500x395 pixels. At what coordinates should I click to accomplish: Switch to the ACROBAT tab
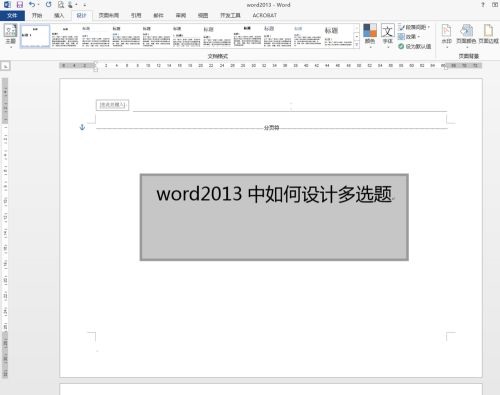pos(265,15)
